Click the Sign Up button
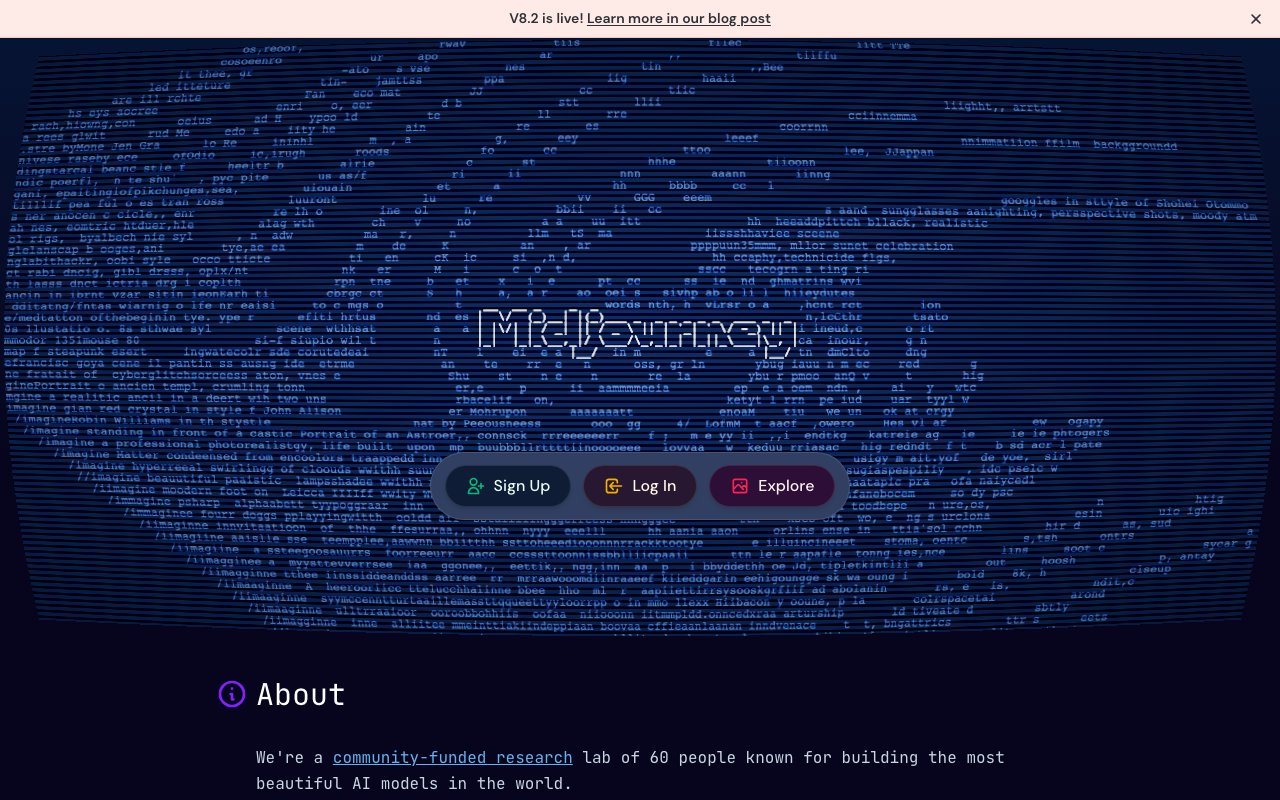Screen dimensions: 1280x800 (508, 486)
